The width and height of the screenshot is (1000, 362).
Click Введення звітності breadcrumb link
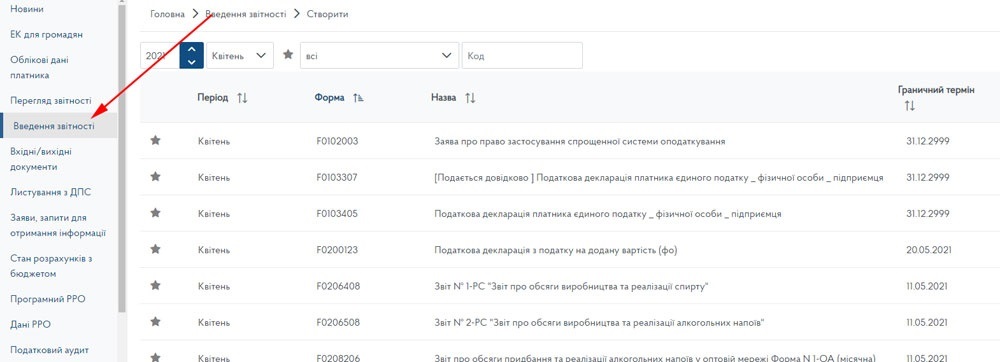[246, 14]
